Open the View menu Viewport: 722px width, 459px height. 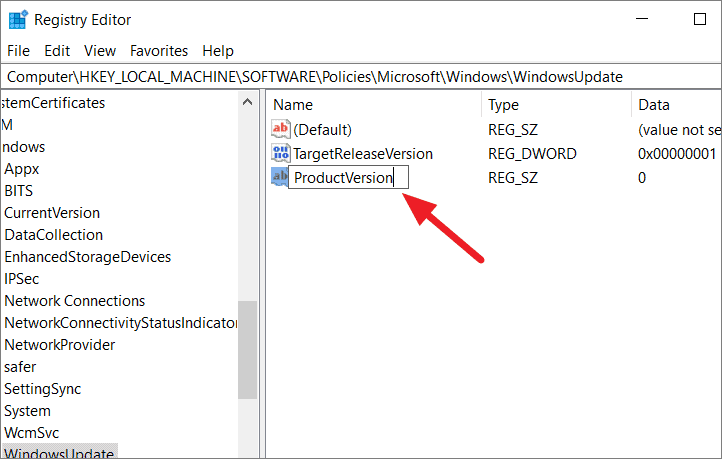tap(100, 51)
